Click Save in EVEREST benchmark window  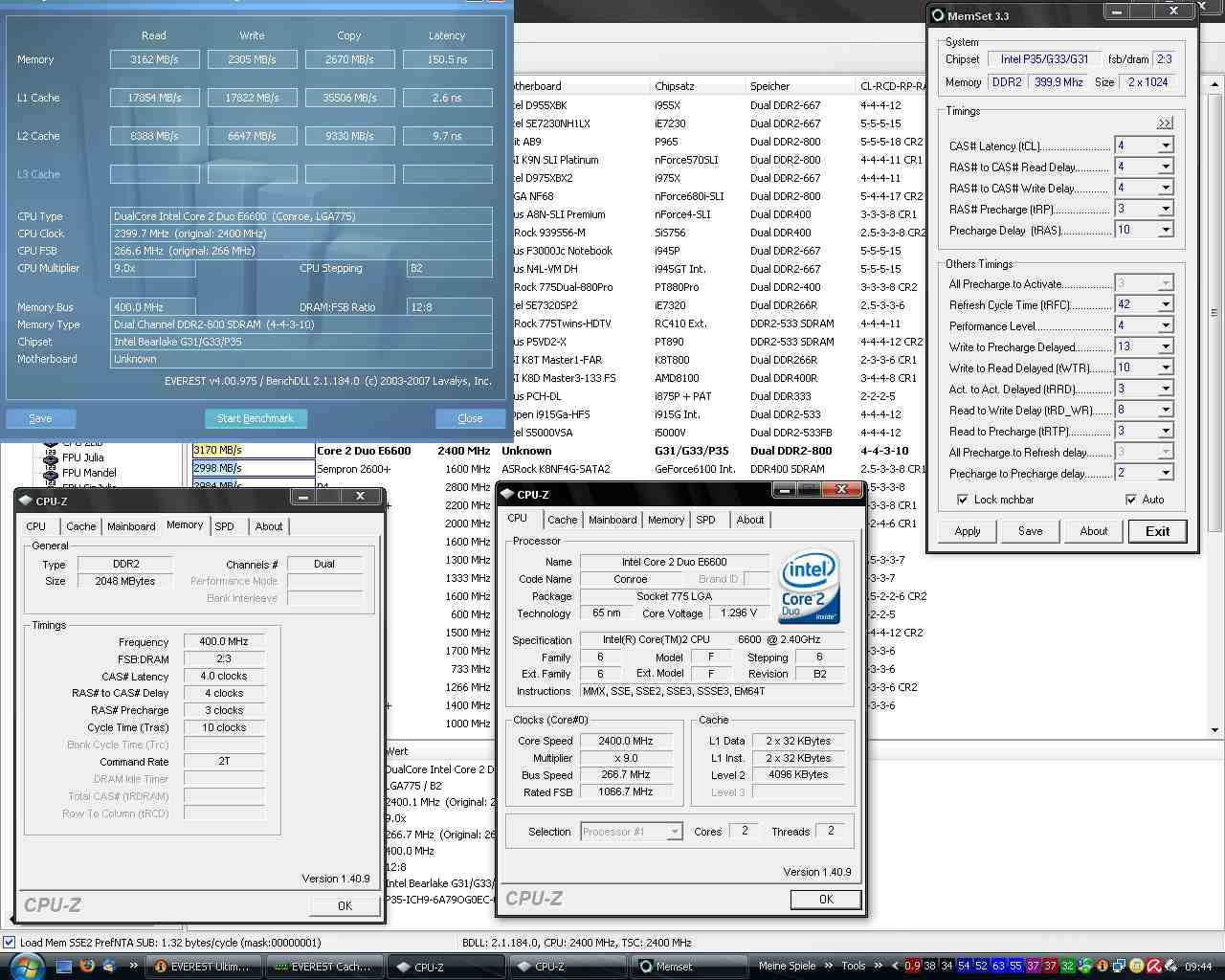pos(40,418)
